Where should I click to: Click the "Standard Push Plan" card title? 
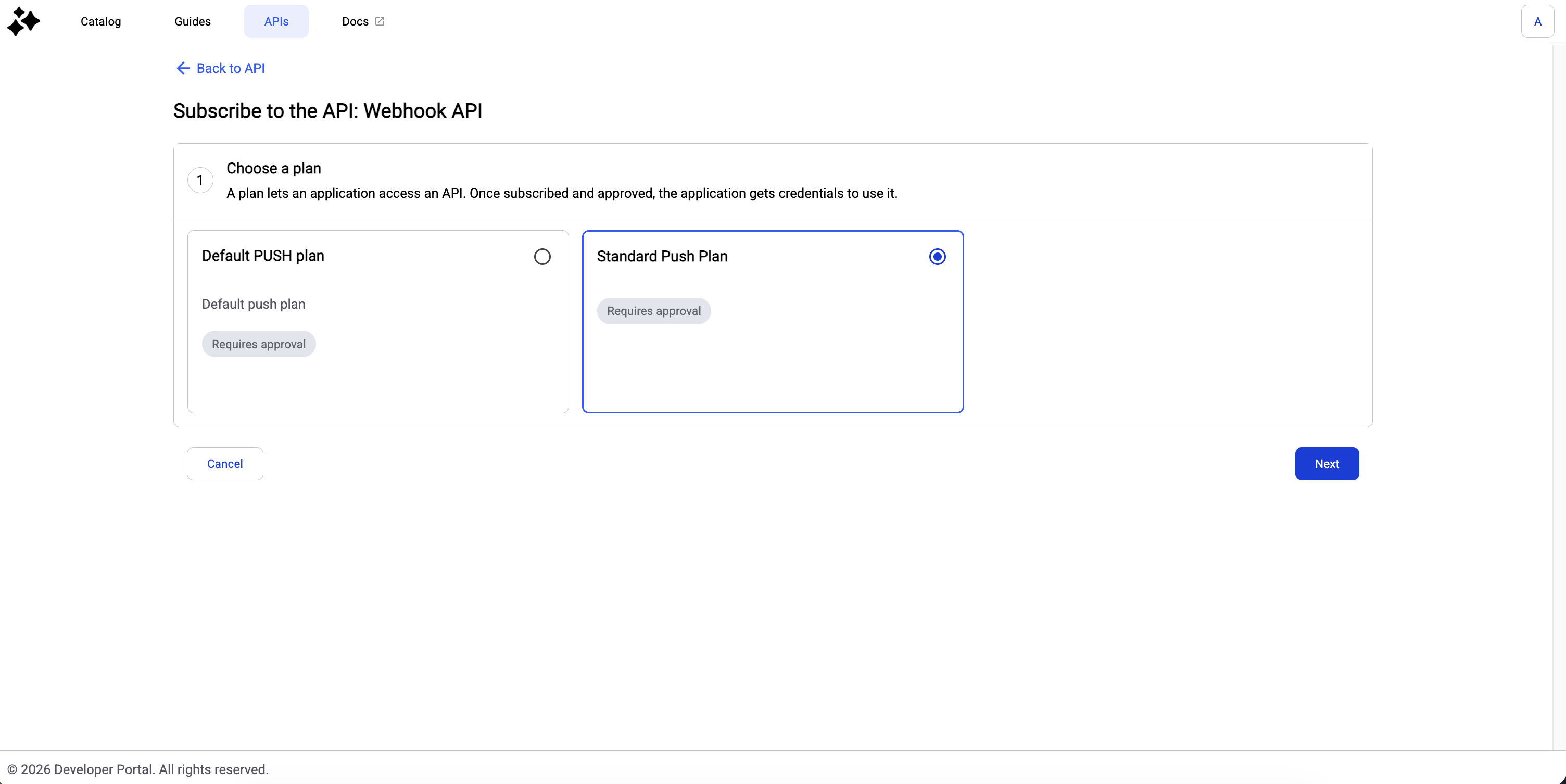point(662,257)
